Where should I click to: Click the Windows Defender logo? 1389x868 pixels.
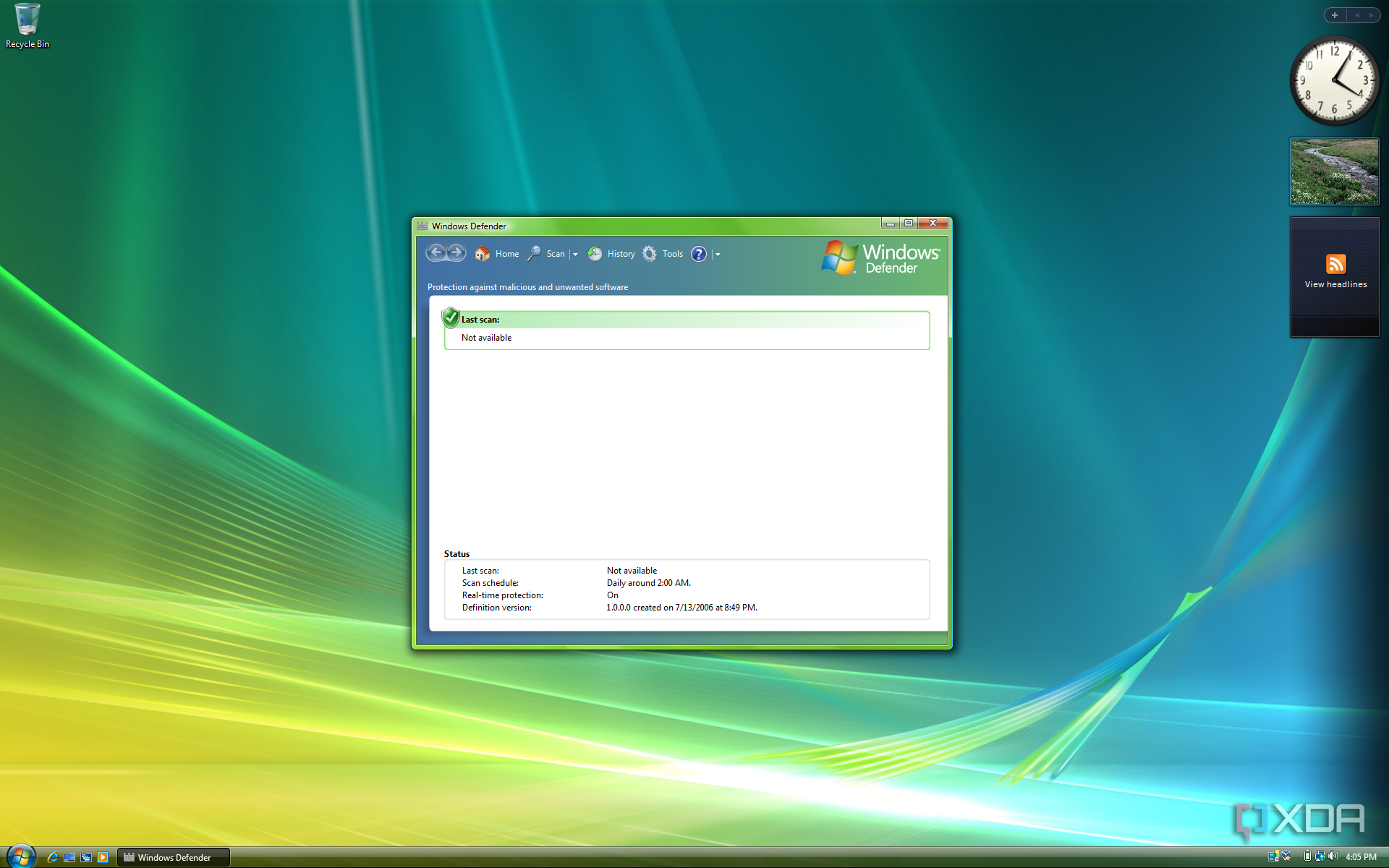point(880,258)
